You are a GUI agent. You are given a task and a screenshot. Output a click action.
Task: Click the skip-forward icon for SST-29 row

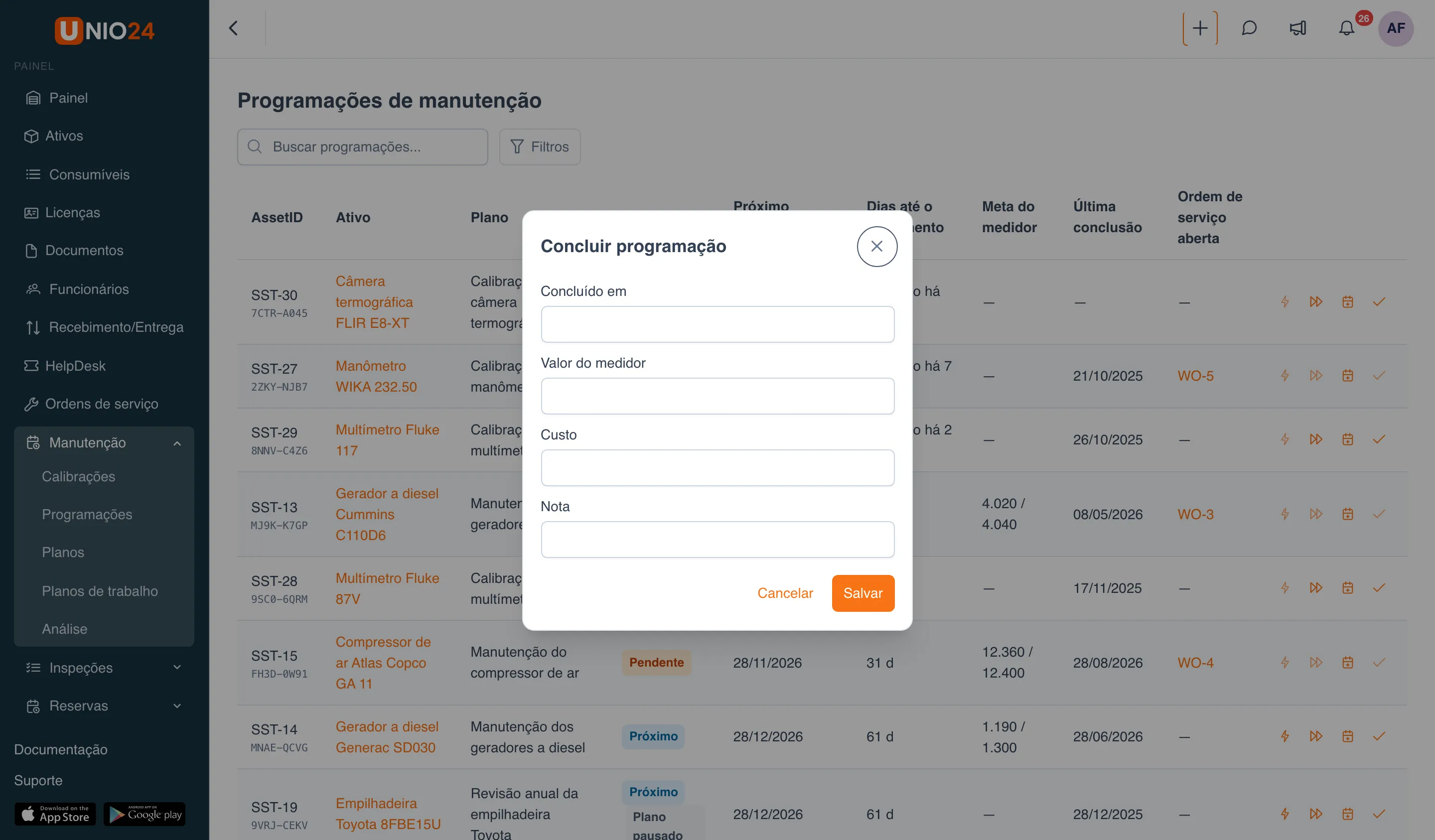click(1315, 439)
